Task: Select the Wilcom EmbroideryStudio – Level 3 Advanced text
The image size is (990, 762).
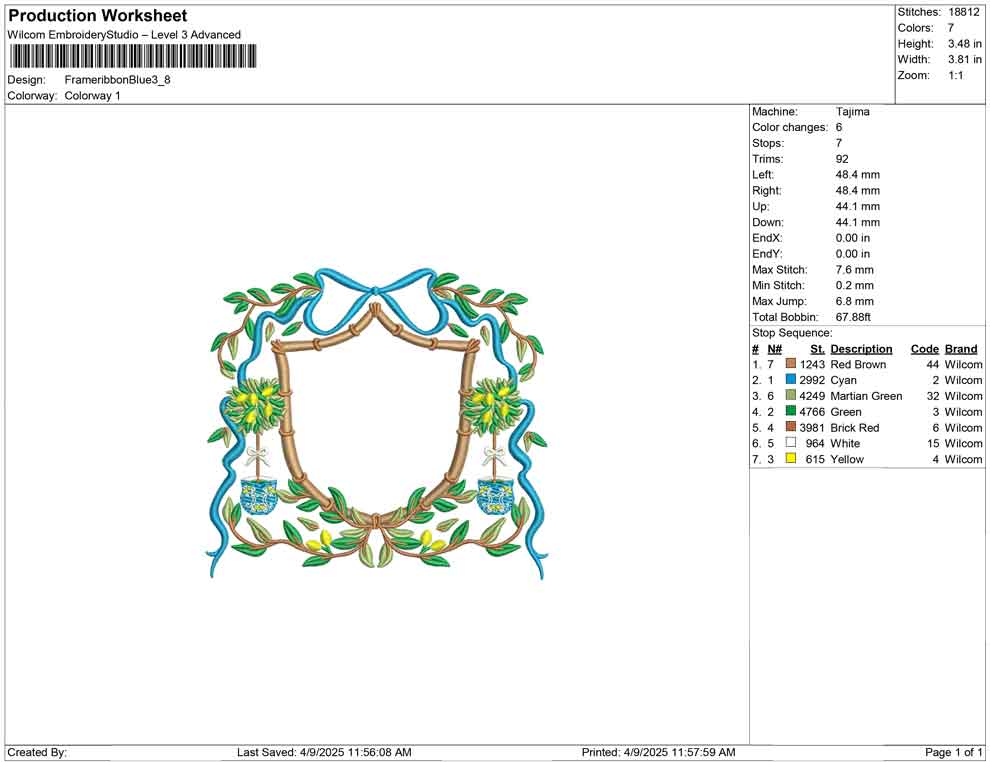Action: [x=124, y=35]
